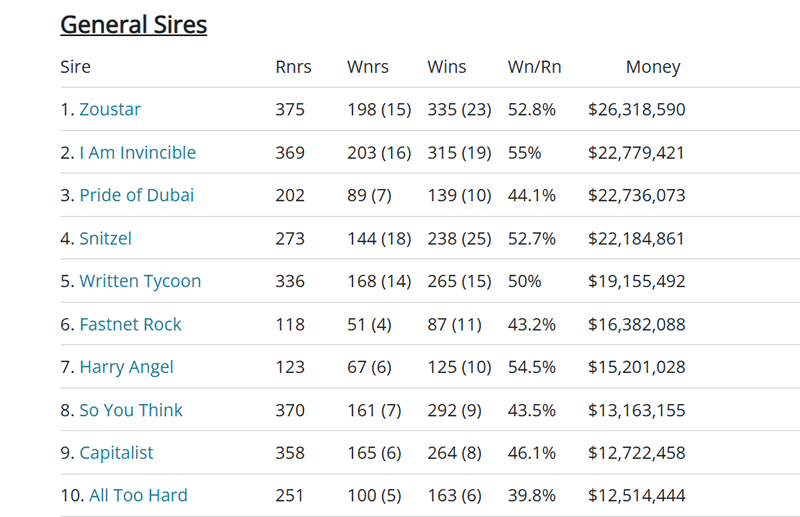Click Snitzel's 52.7% win rate cell
800x517 pixels.
[x=531, y=239]
